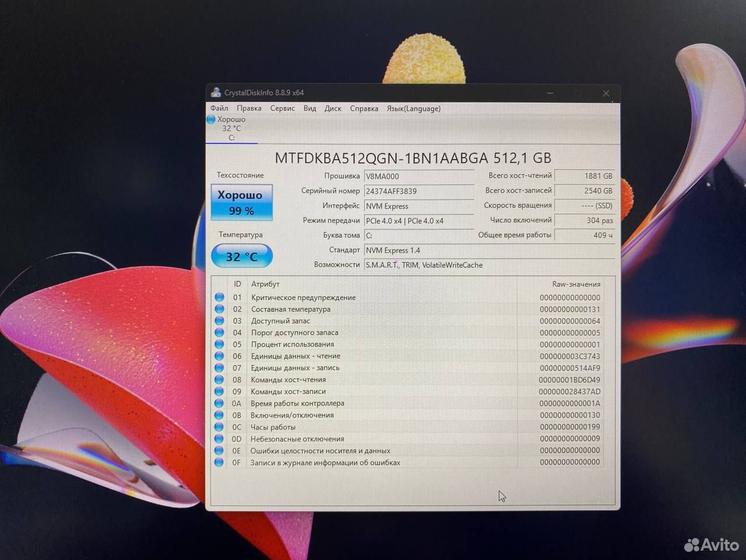Click the Буква тома field C:
The height and width of the screenshot is (560, 746).
419,236
